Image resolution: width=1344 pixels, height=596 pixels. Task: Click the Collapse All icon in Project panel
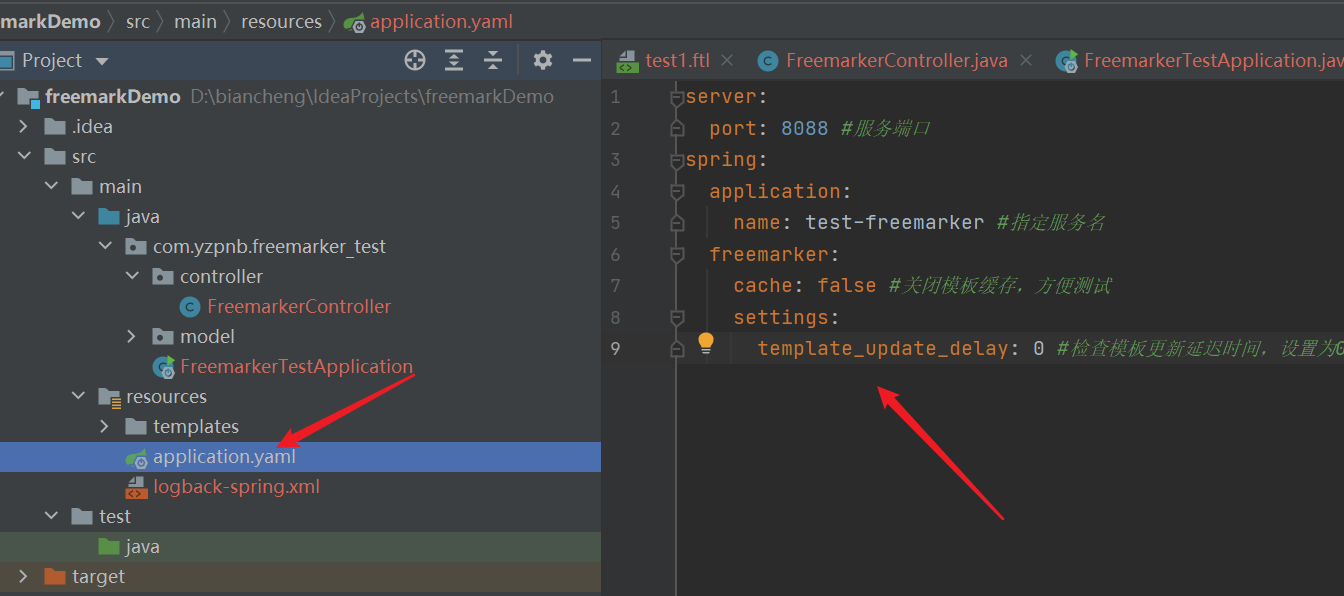493,60
